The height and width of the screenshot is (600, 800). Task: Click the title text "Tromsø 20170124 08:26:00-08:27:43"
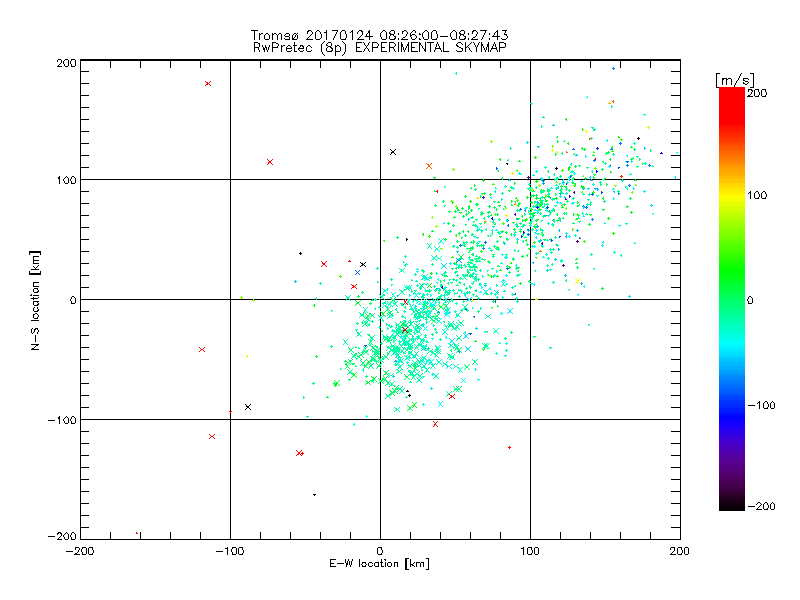(x=379, y=35)
